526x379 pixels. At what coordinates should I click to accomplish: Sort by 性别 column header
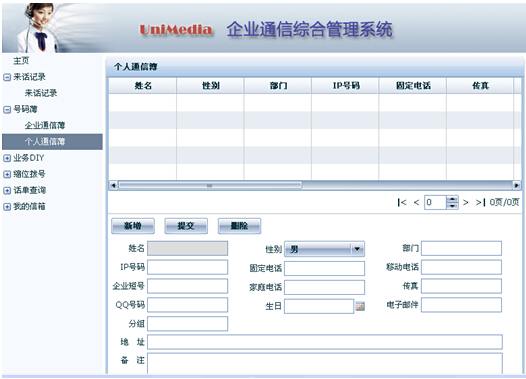[210, 86]
